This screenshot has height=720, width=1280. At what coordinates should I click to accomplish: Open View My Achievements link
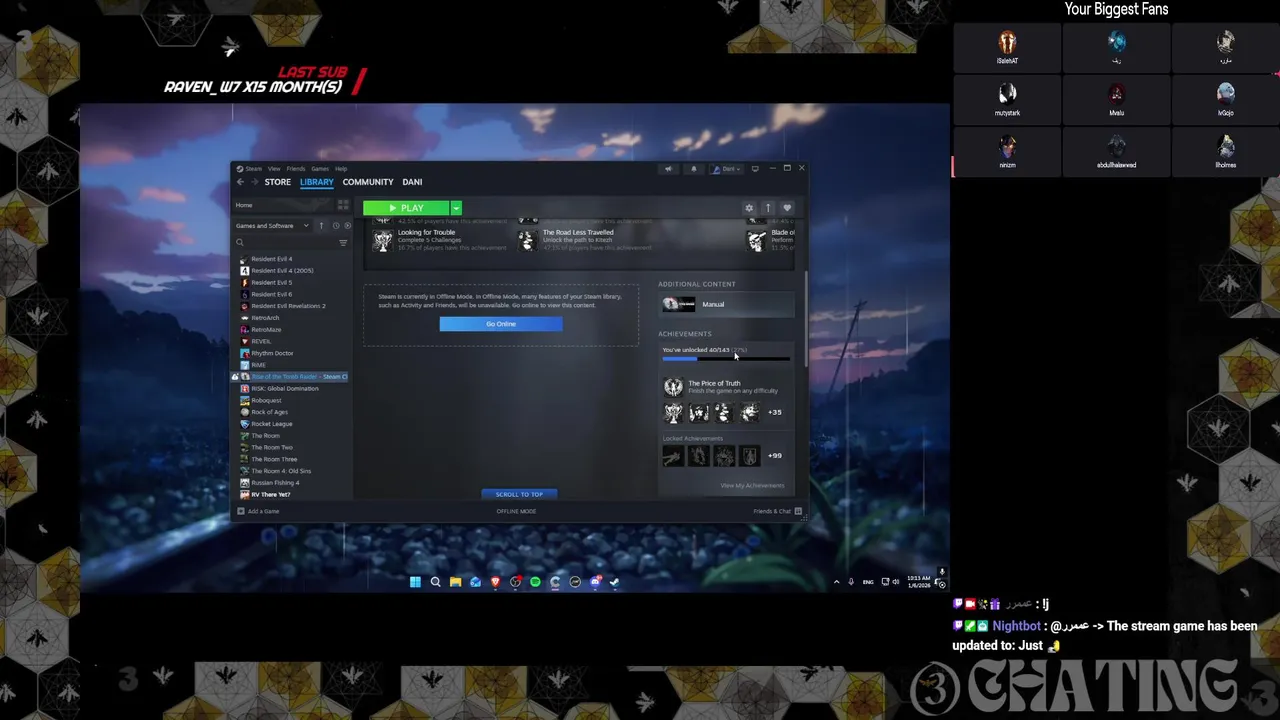point(752,486)
